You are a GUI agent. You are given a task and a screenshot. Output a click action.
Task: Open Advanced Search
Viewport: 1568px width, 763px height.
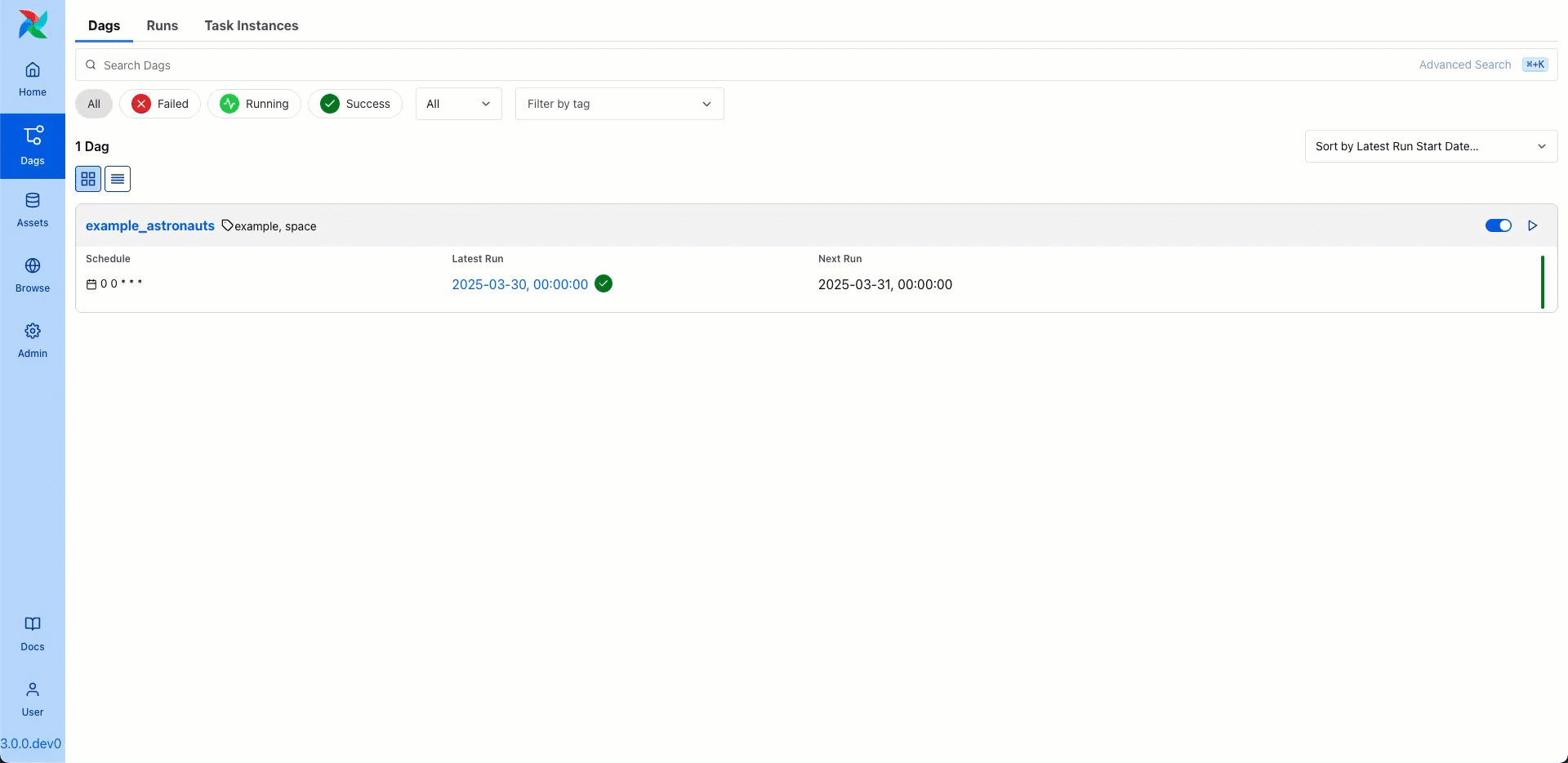[1465, 65]
